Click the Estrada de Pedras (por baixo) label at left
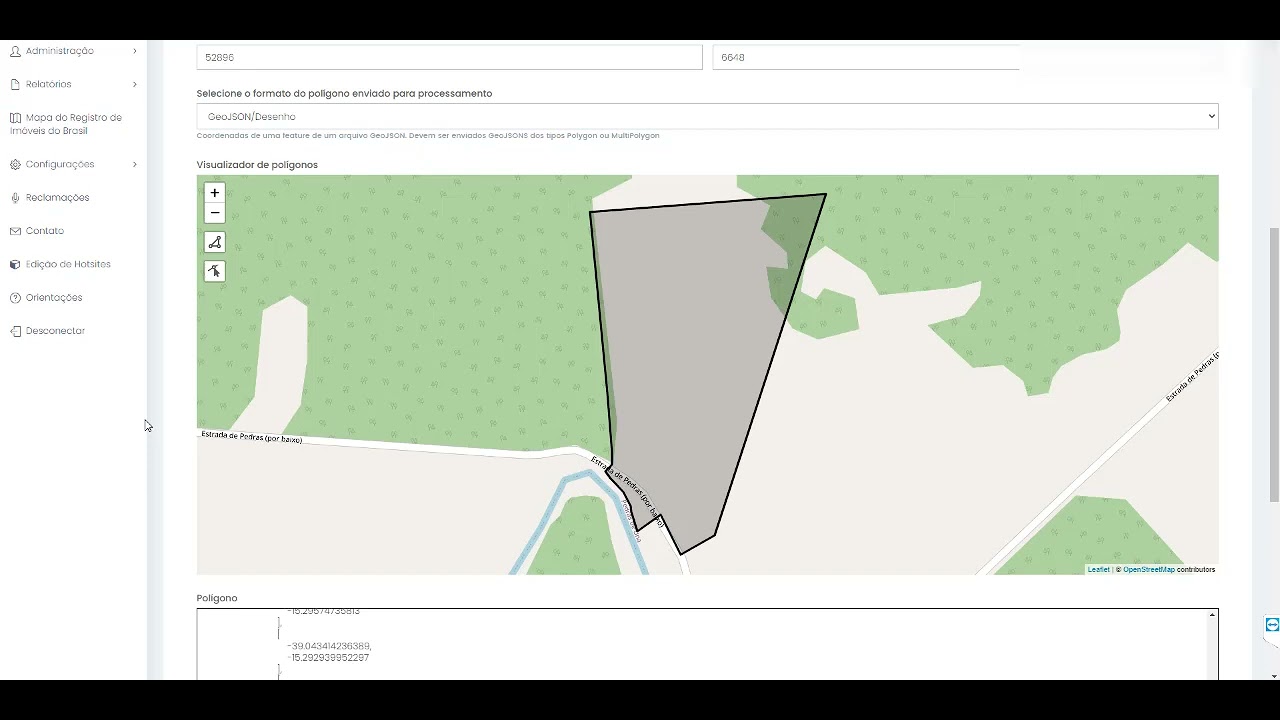The image size is (1280, 720). coord(251,437)
